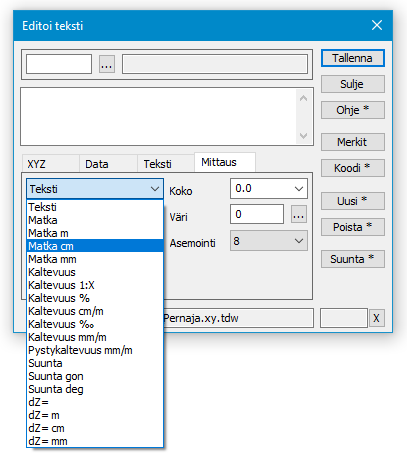Click the text area scroll down arrow

pyautogui.click(x=303, y=135)
